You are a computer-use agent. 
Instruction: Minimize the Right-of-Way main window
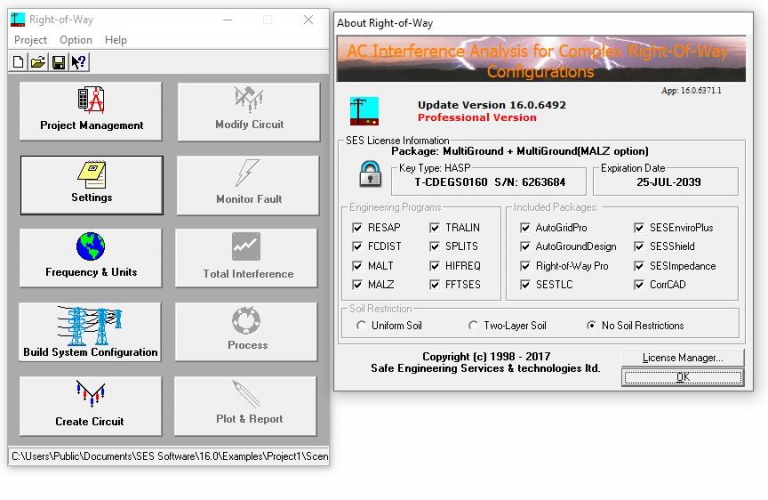pyautogui.click(x=227, y=20)
